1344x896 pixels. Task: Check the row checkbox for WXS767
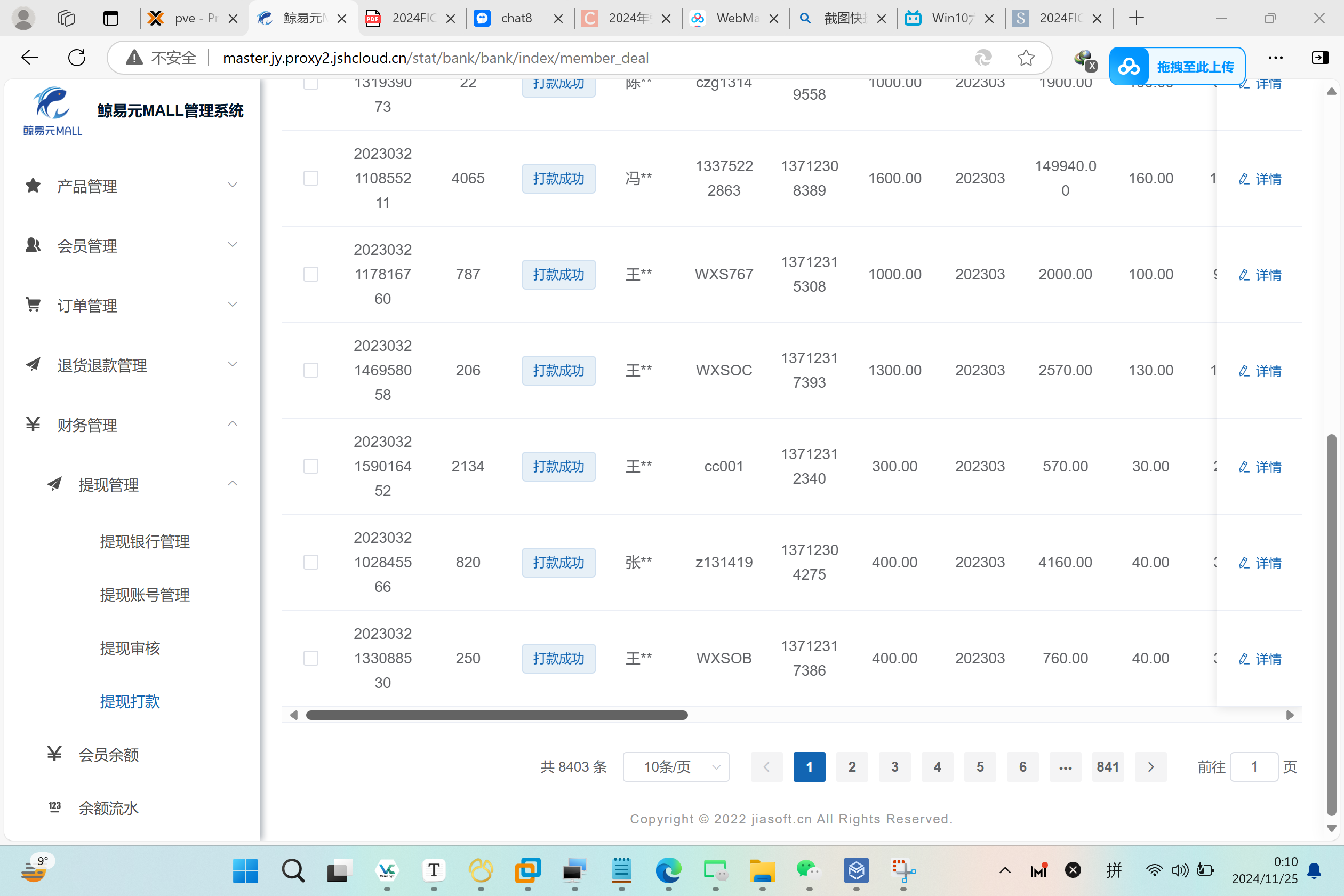tap(311, 274)
